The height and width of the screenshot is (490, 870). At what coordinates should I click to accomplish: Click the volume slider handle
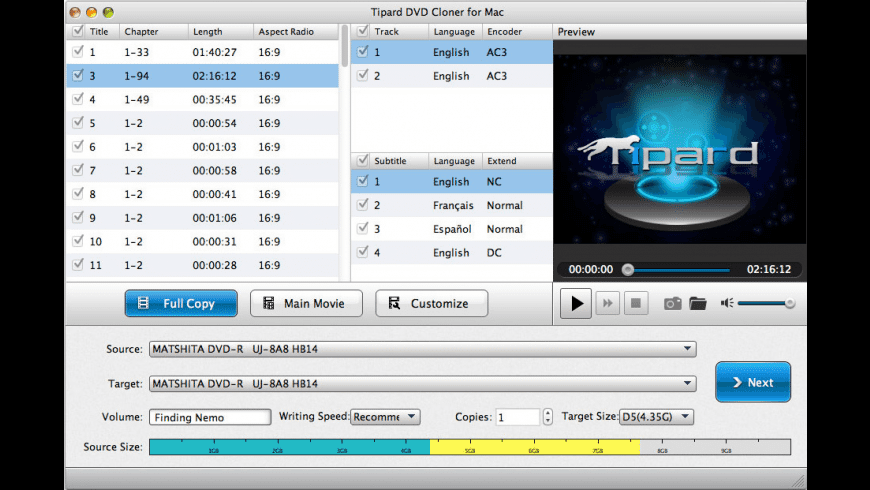tap(790, 303)
